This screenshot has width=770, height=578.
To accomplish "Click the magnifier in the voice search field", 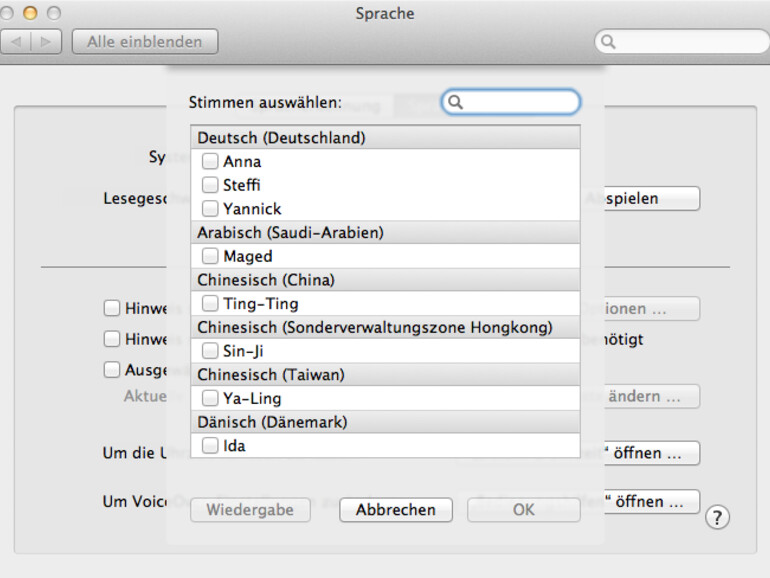I will pos(455,102).
